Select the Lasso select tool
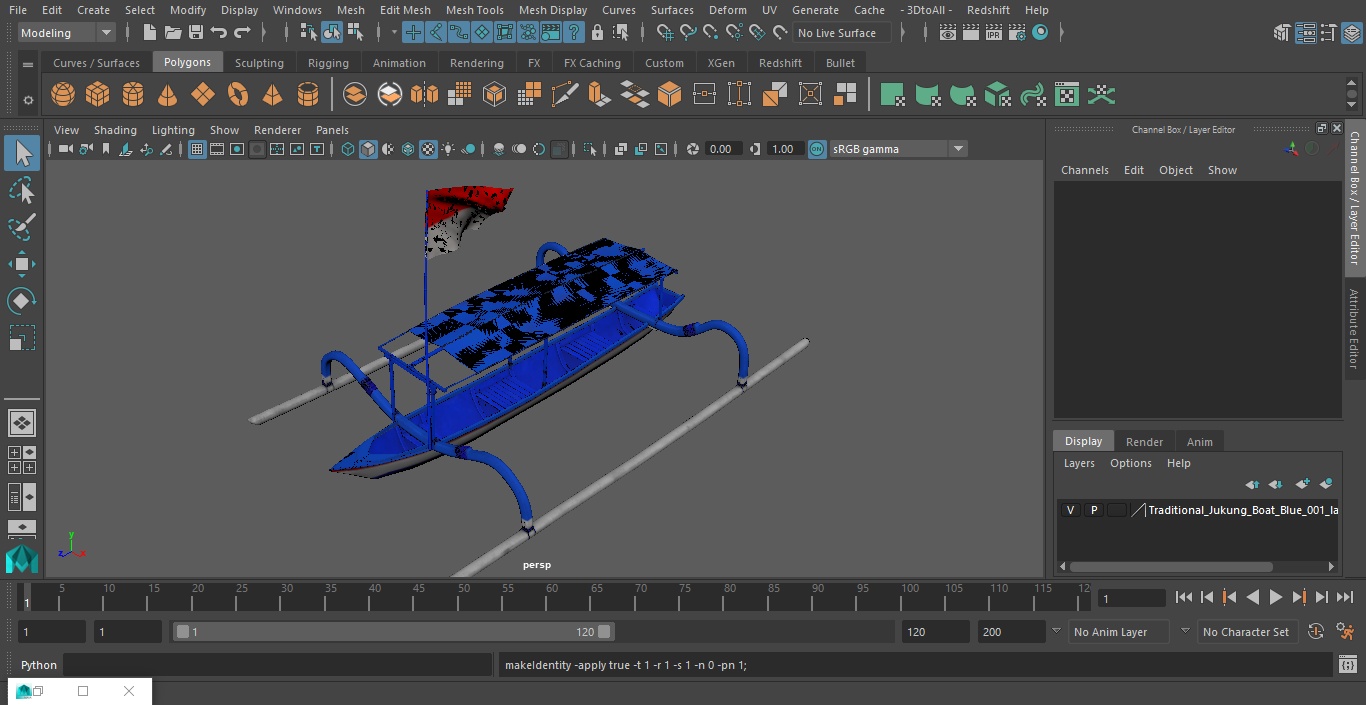1366x705 pixels. pyautogui.click(x=22, y=190)
